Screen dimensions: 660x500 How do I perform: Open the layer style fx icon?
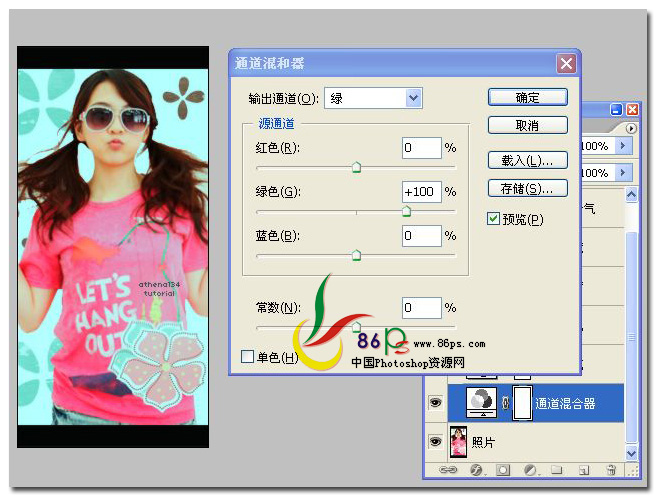pyautogui.click(x=476, y=470)
